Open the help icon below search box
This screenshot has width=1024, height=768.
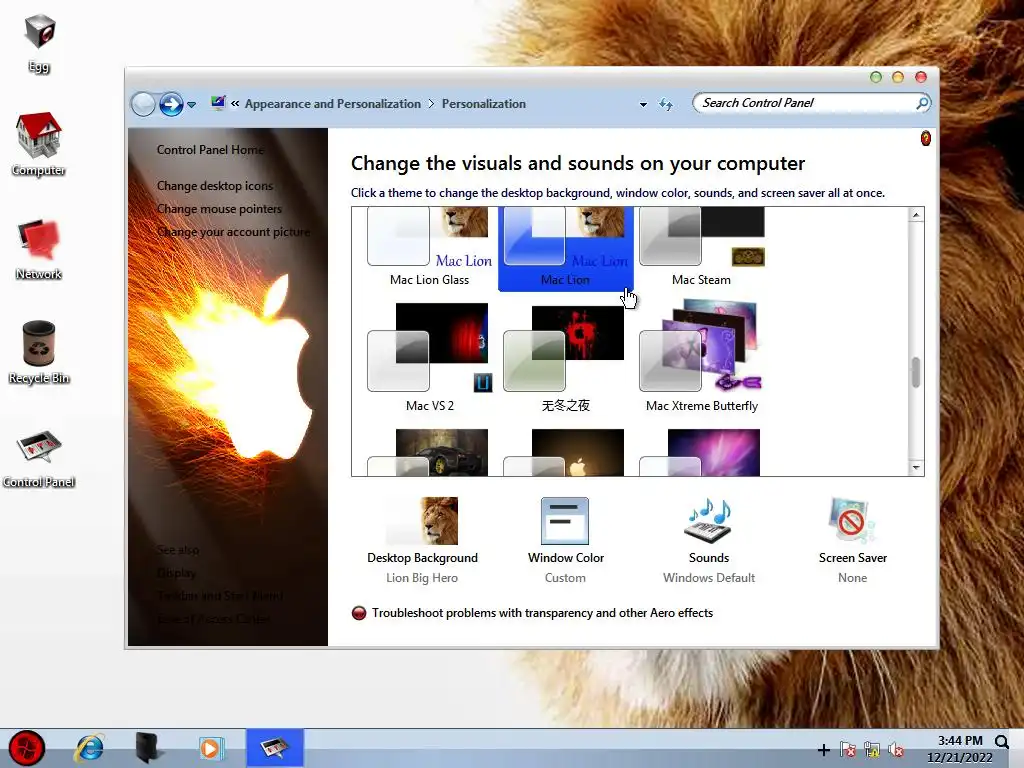925,138
